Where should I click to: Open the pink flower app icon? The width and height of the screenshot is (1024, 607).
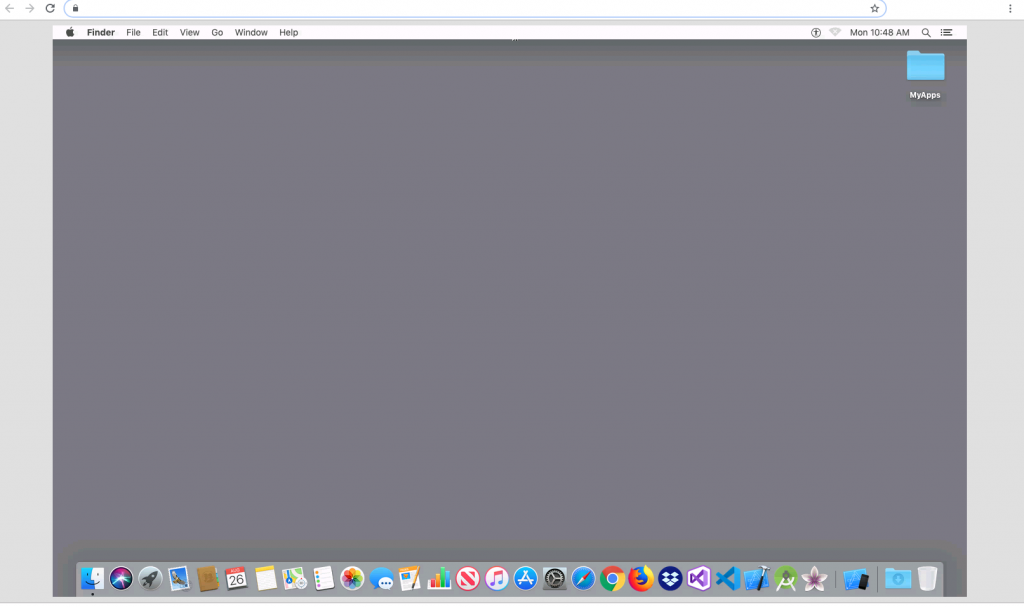pos(814,578)
